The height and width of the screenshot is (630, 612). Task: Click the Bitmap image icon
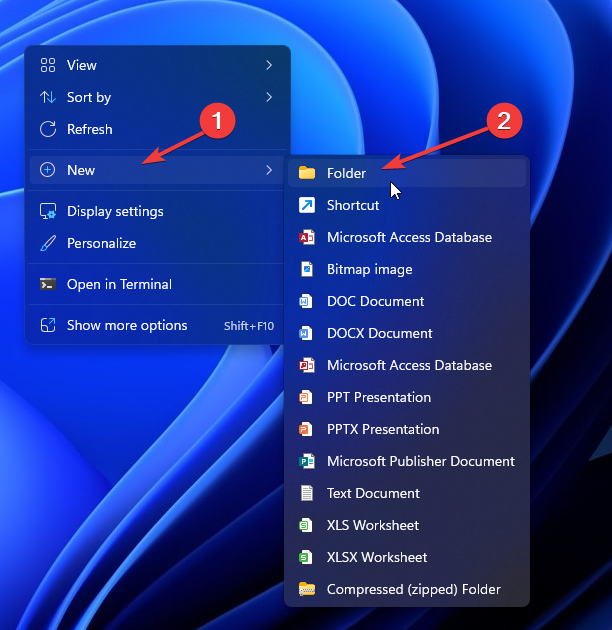(x=307, y=269)
